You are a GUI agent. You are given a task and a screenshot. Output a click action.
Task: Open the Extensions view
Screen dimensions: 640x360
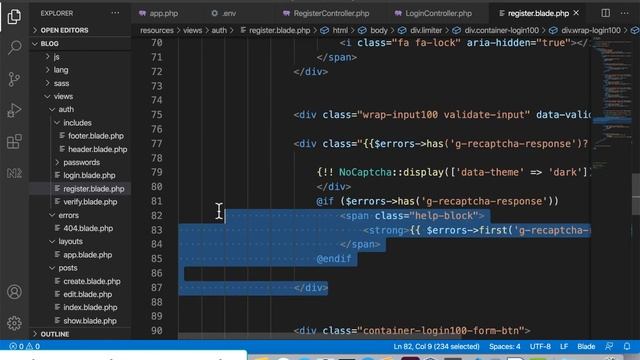tap(14, 142)
